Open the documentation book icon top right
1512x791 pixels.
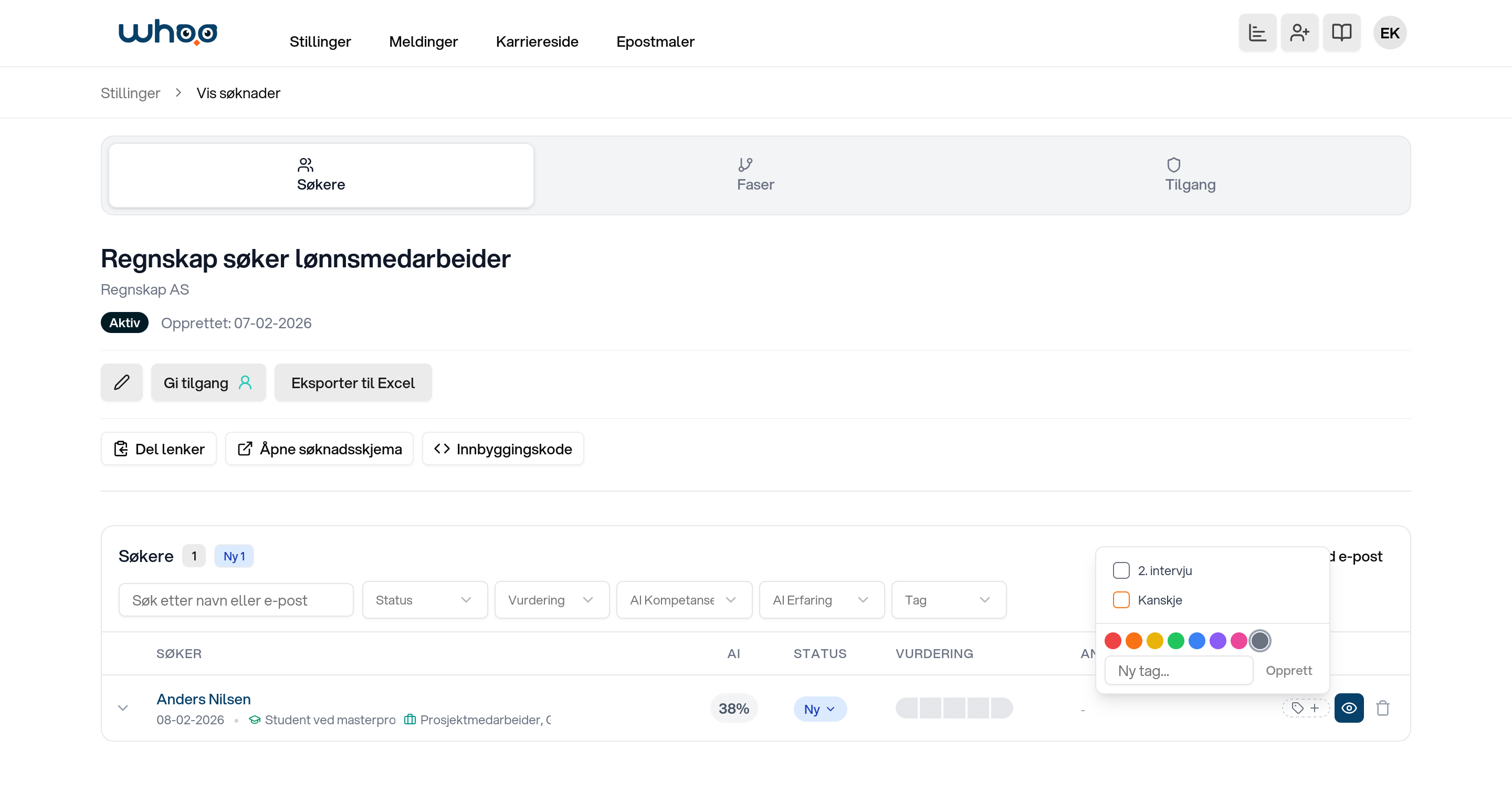(1342, 33)
